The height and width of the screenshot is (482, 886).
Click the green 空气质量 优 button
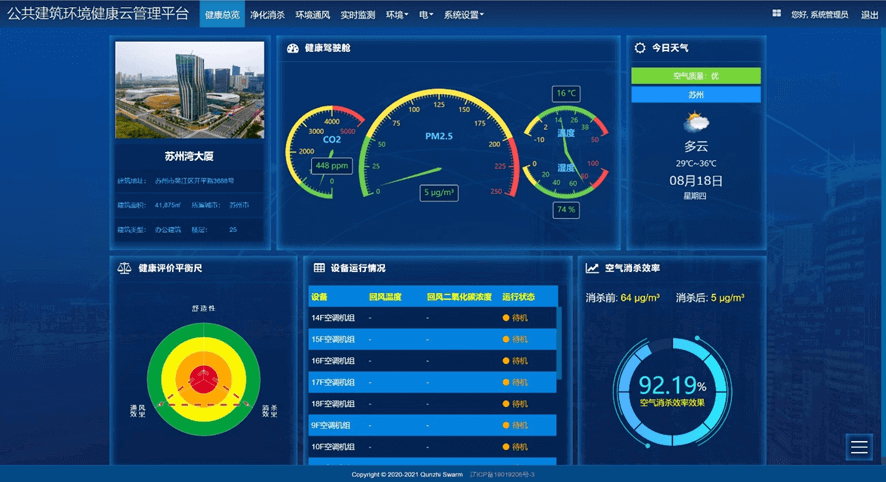pyautogui.click(x=696, y=76)
